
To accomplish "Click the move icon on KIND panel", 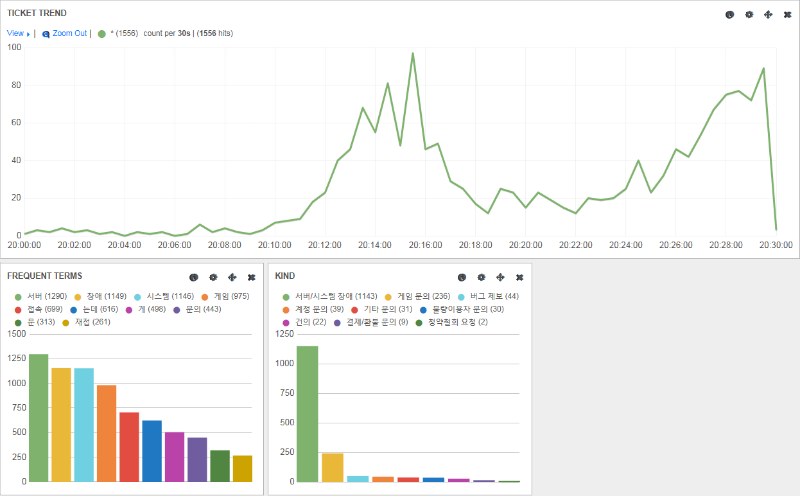I will [500, 277].
